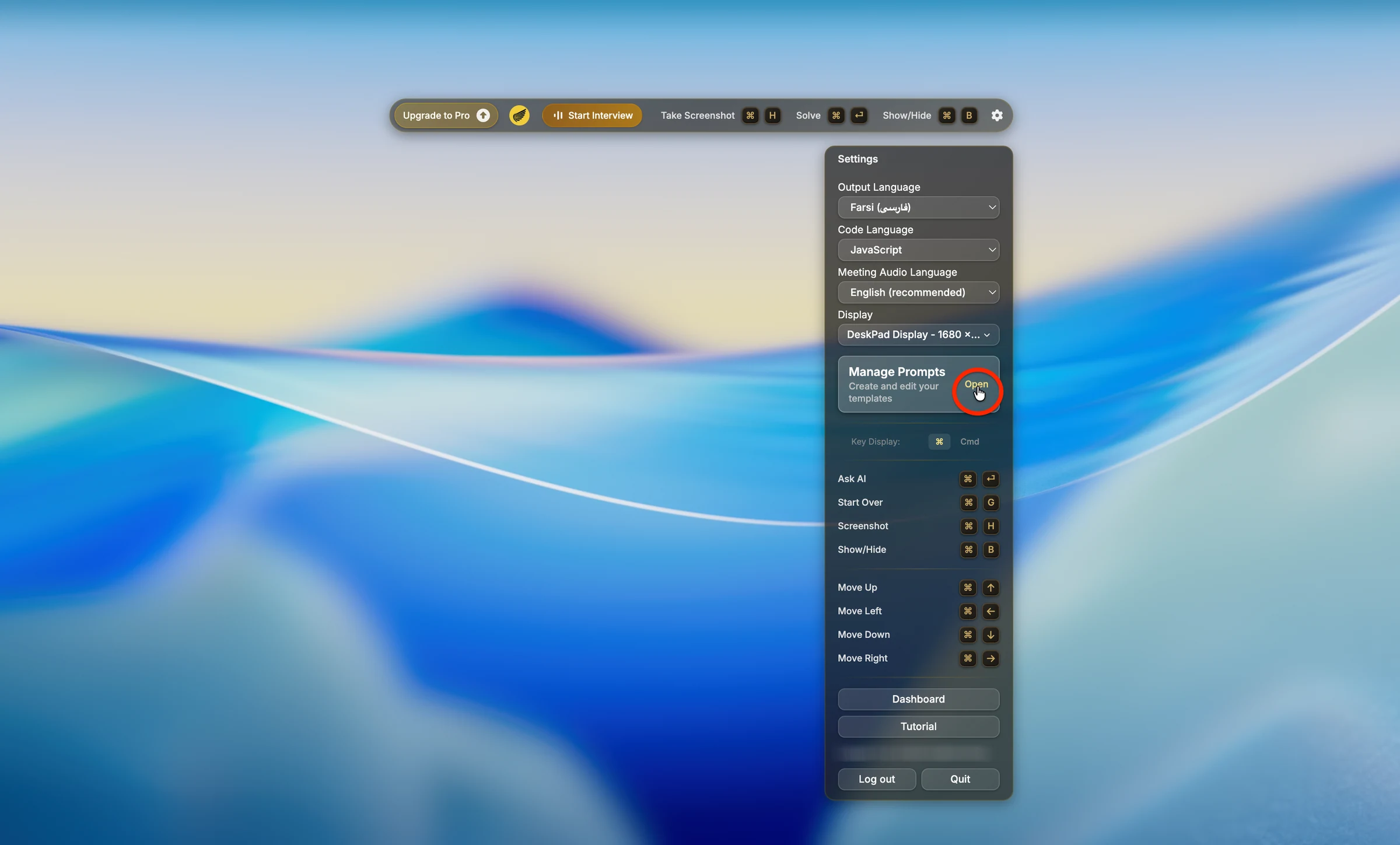
Task: Click the Upgrade to Pro button
Action: tap(446, 116)
